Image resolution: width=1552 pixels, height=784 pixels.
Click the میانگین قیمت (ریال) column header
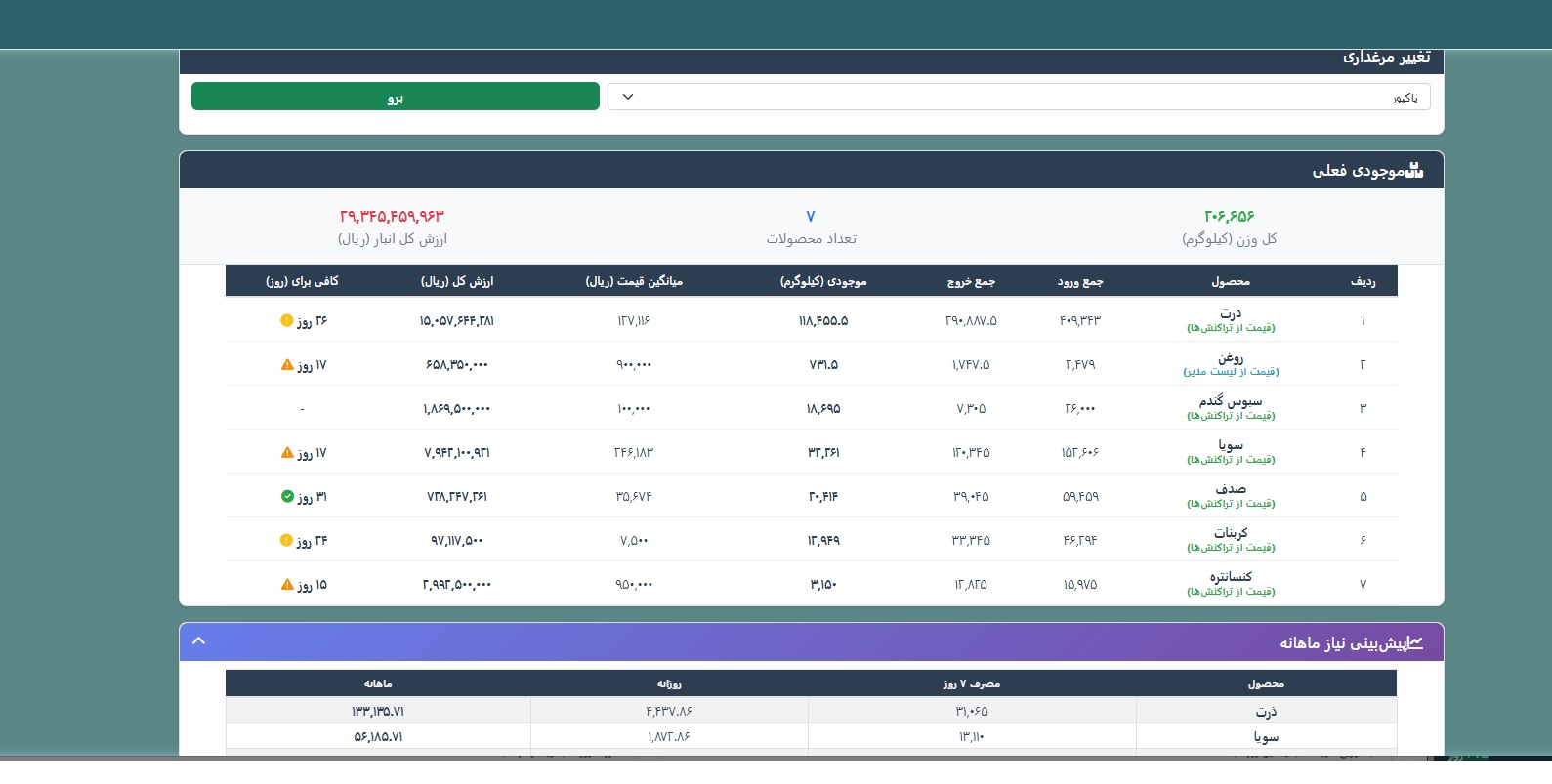tap(634, 281)
